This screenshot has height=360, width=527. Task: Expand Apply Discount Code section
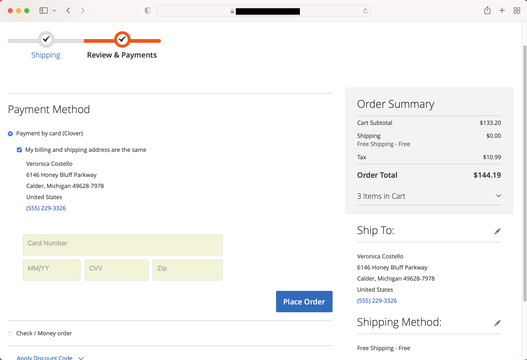click(x=50, y=358)
